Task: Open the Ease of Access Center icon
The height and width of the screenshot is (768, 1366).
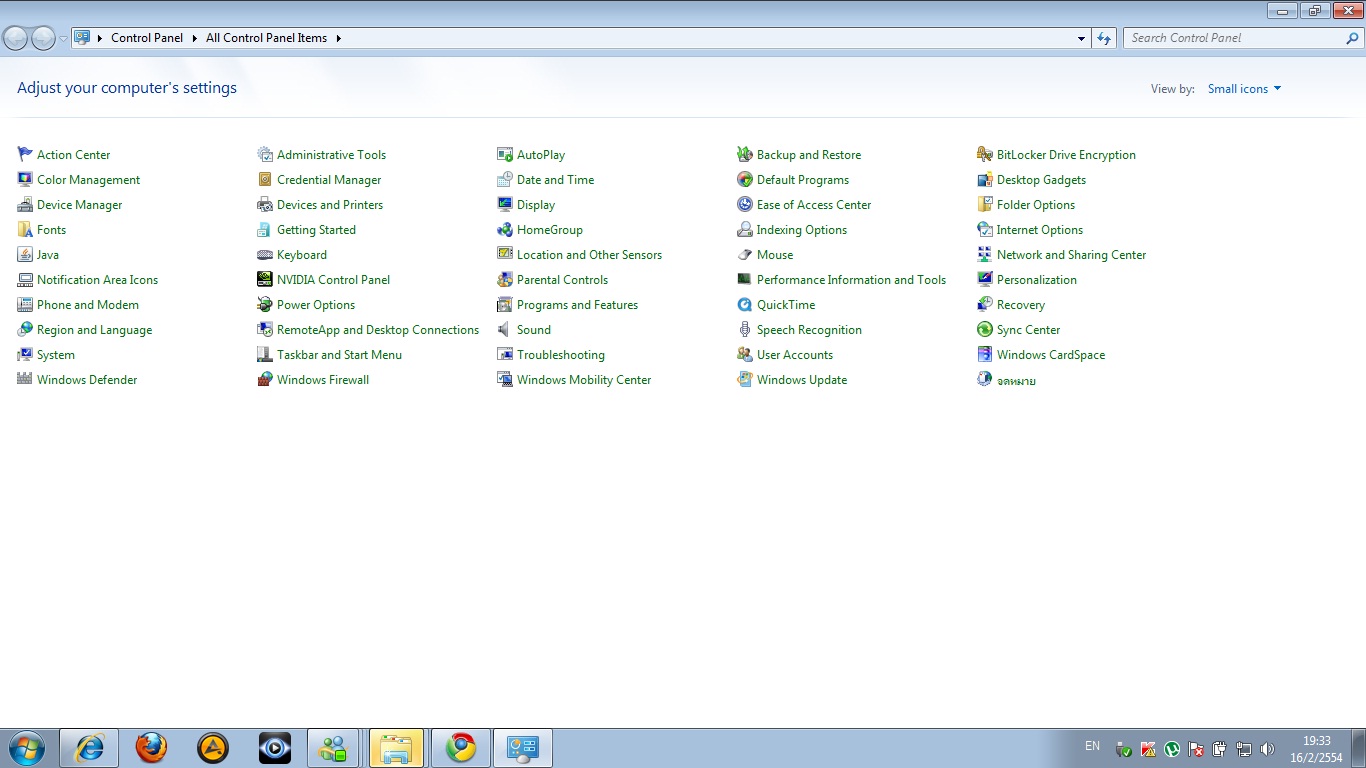Action: [x=745, y=204]
